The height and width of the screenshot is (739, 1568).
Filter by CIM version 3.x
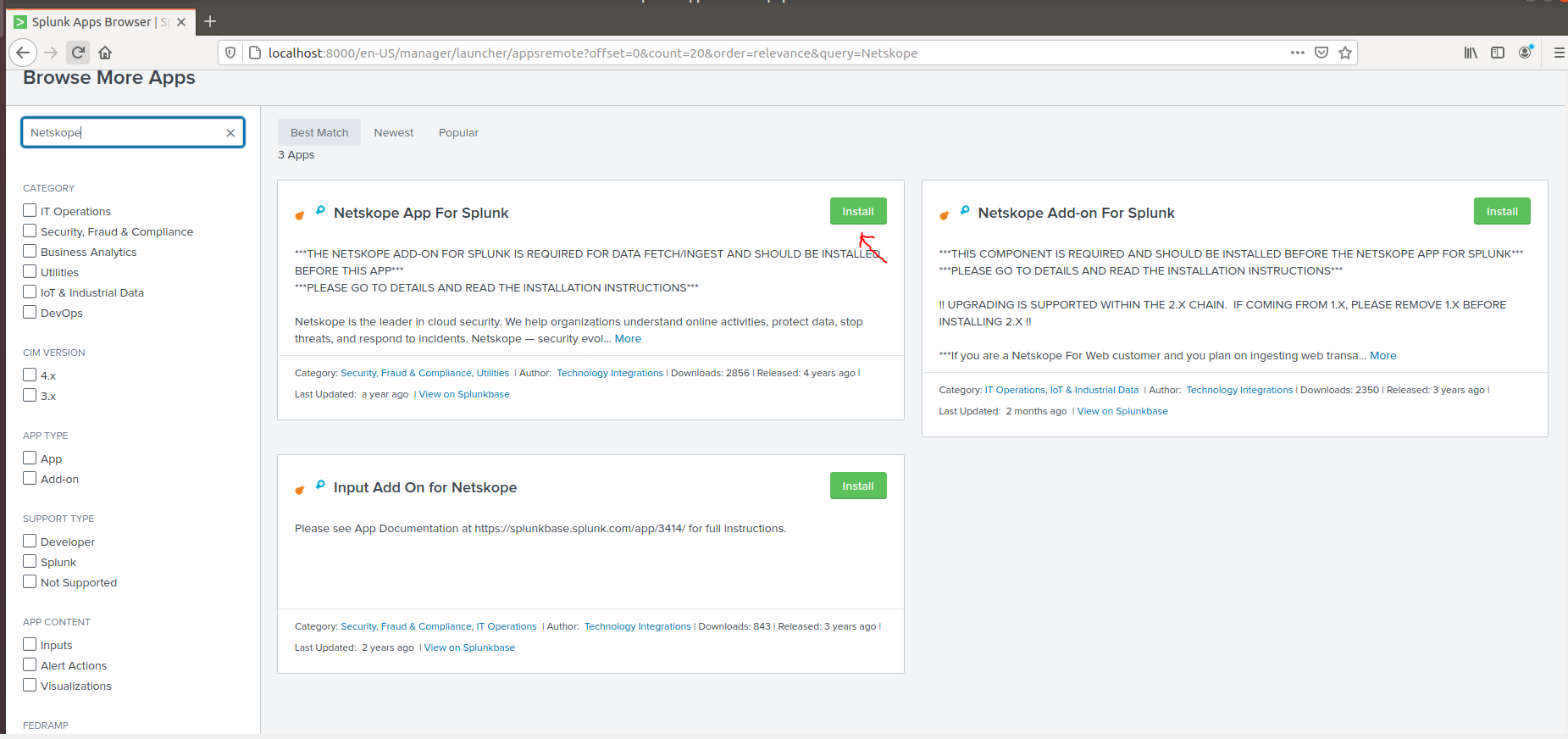click(x=30, y=395)
